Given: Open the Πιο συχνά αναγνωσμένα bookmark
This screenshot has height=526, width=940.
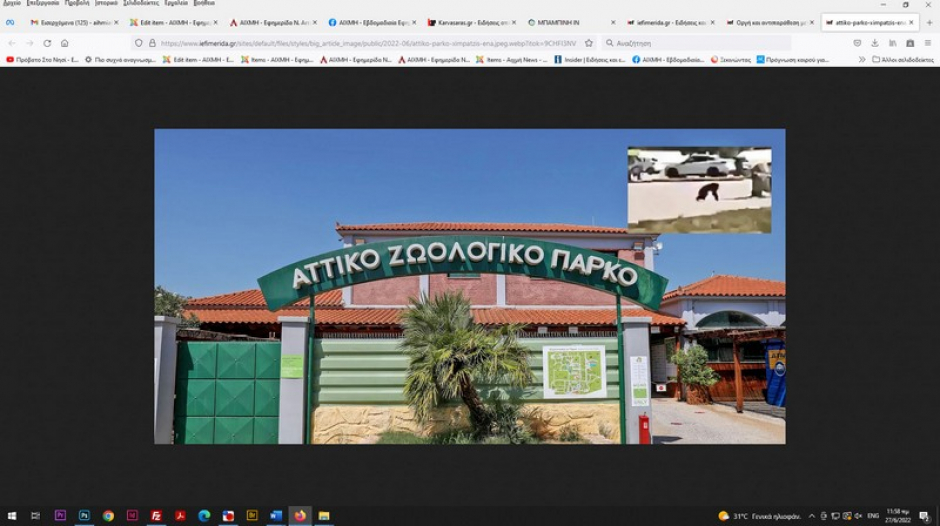Looking at the screenshot, I should (x=120, y=59).
